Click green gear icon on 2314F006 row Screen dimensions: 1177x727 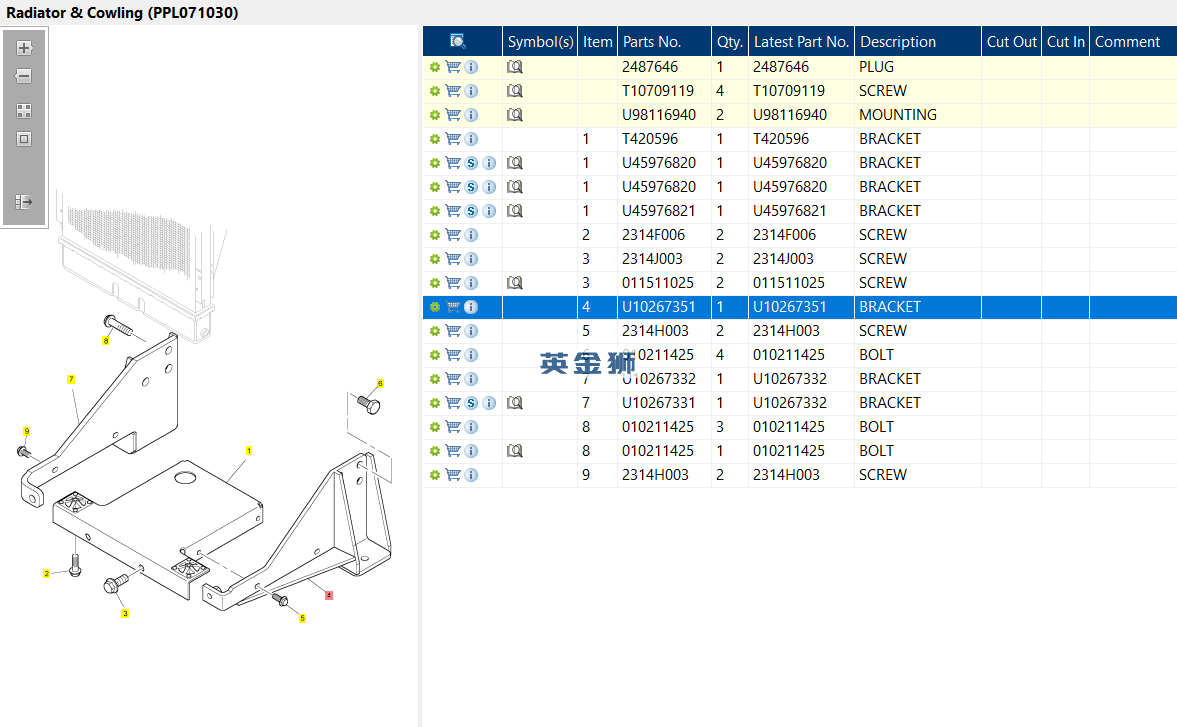click(x=435, y=235)
